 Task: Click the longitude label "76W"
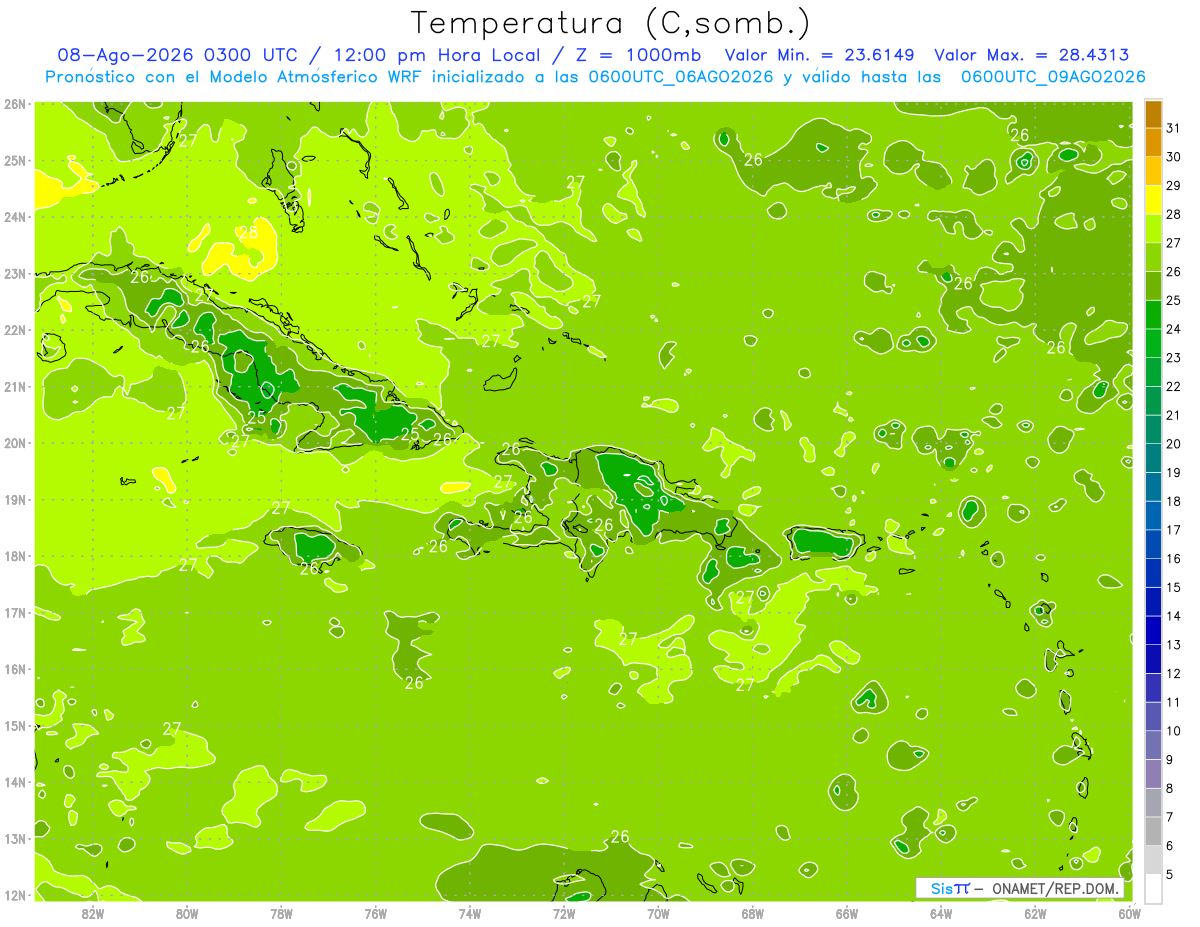tap(375, 913)
